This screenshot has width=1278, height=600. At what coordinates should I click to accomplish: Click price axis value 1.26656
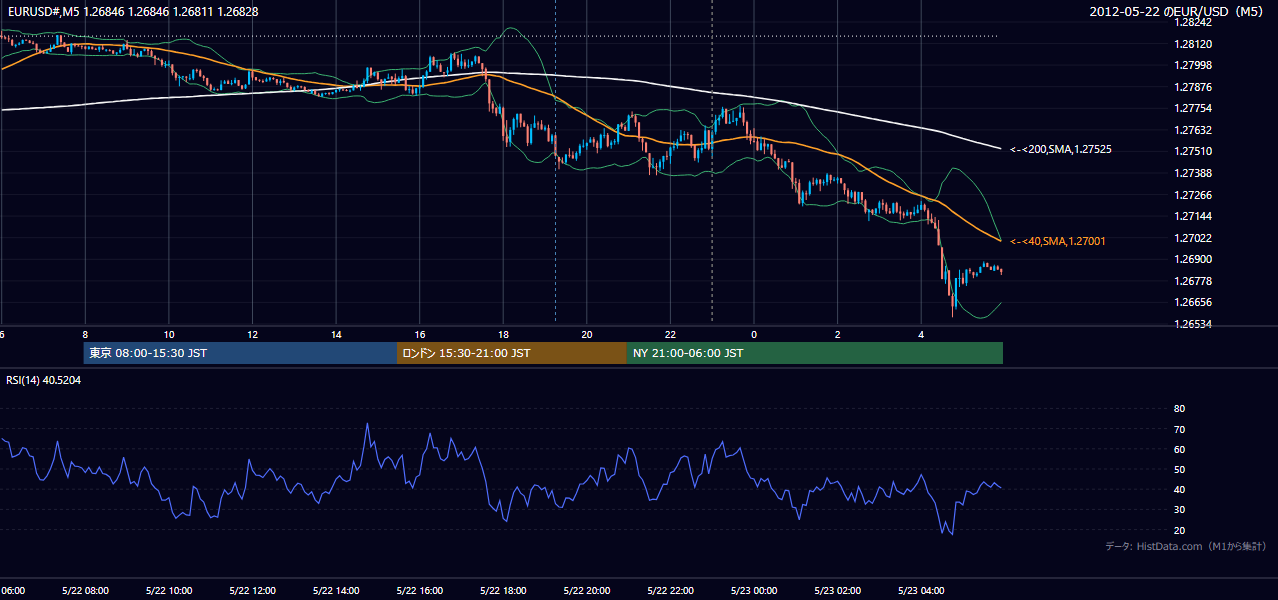click(x=1192, y=302)
